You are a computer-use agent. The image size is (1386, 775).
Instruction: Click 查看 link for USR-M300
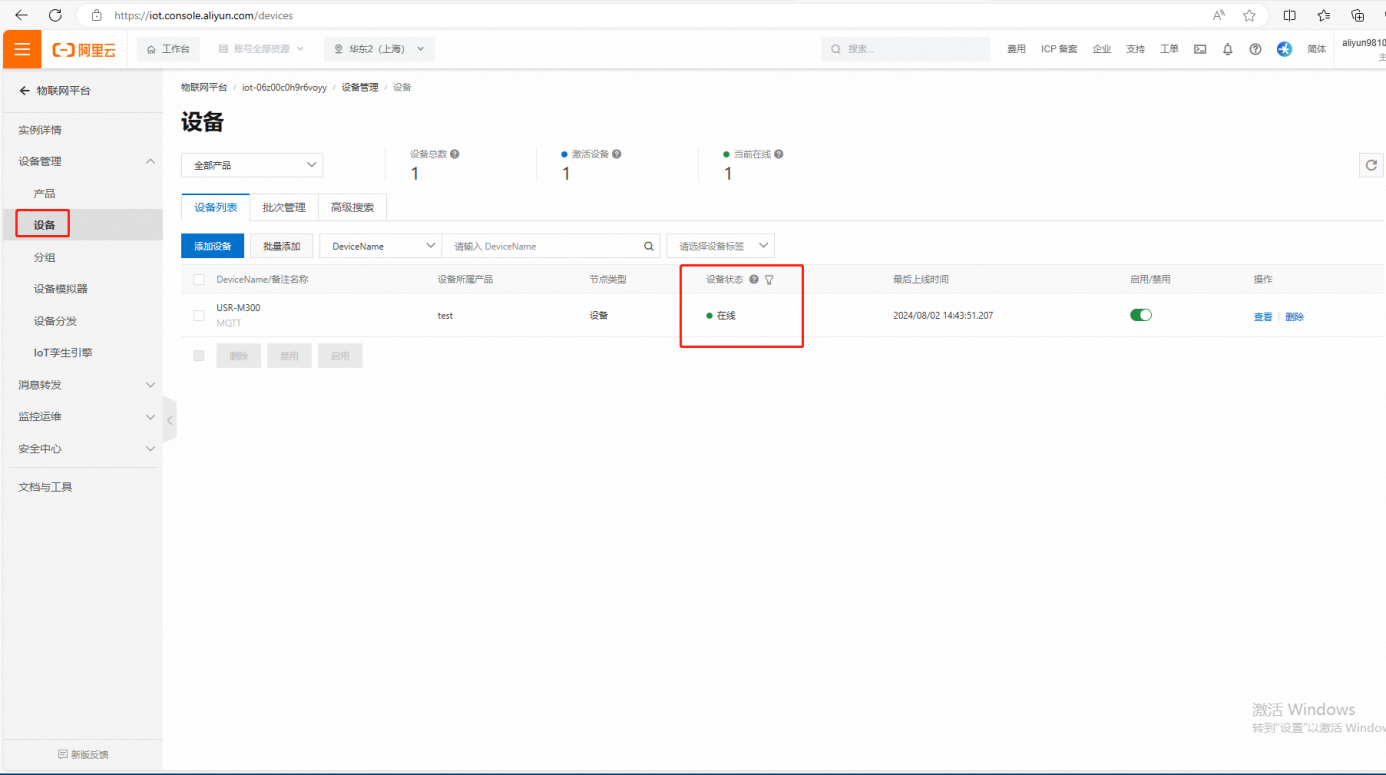click(1262, 317)
